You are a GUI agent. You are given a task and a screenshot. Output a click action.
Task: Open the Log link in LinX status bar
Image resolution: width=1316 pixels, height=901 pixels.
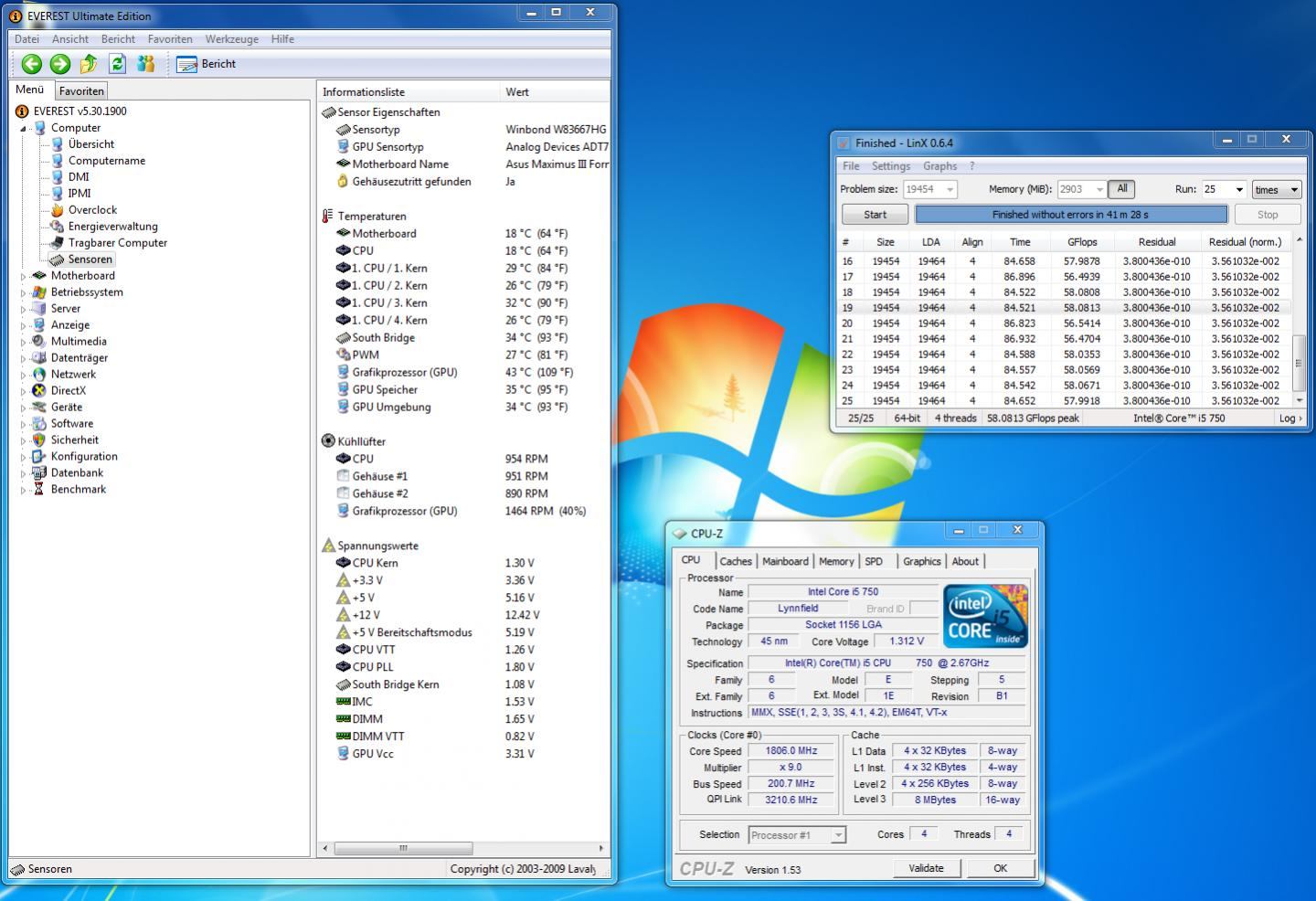pyautogui.click(x=1289, y=419)
